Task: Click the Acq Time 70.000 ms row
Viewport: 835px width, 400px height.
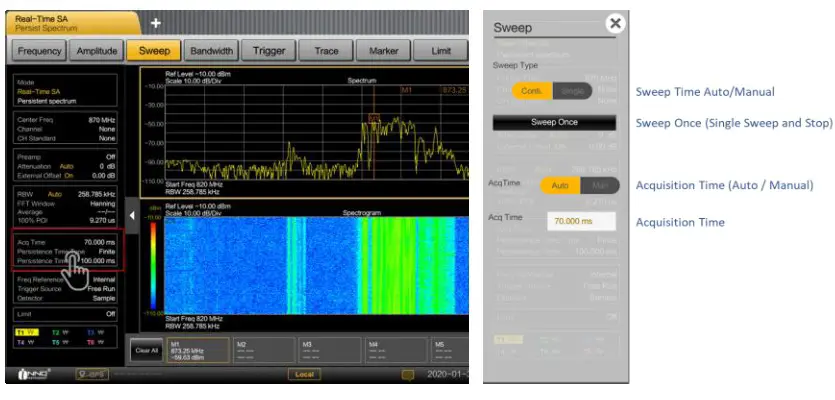Action: pyautogui.click(x=66, y=242)
